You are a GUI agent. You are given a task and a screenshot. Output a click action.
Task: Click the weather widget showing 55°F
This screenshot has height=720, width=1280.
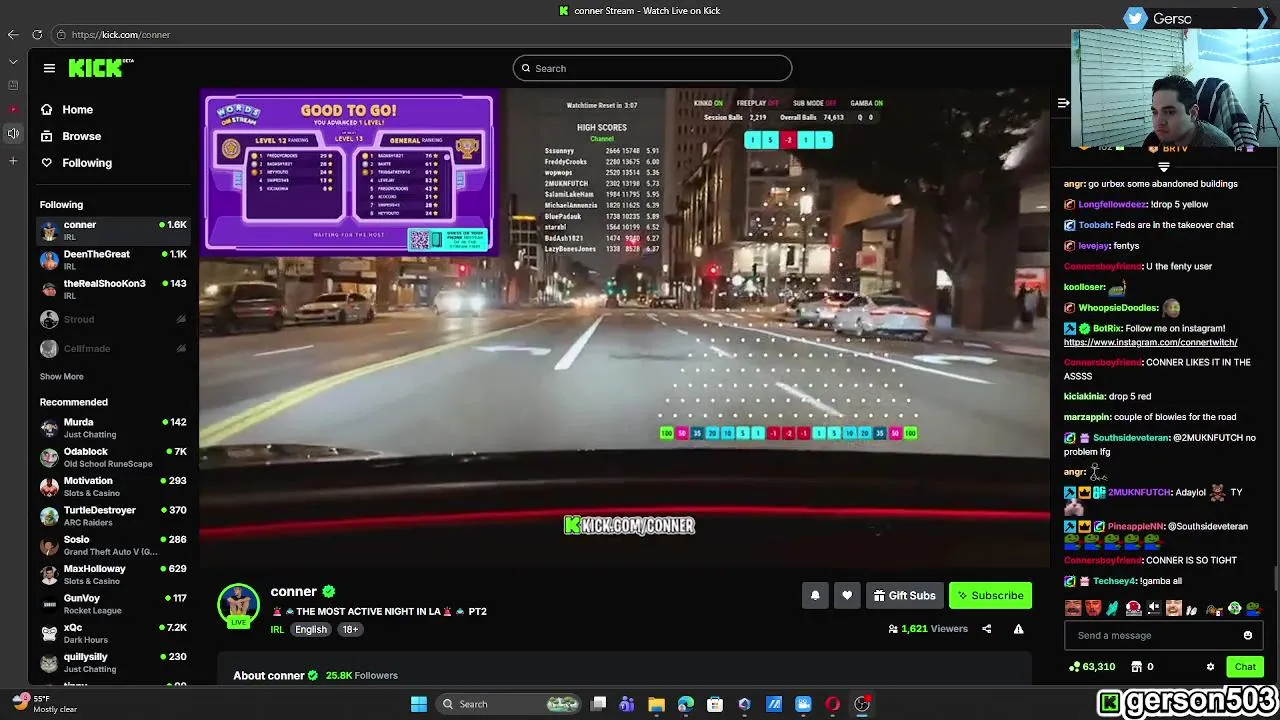[45, 703]
